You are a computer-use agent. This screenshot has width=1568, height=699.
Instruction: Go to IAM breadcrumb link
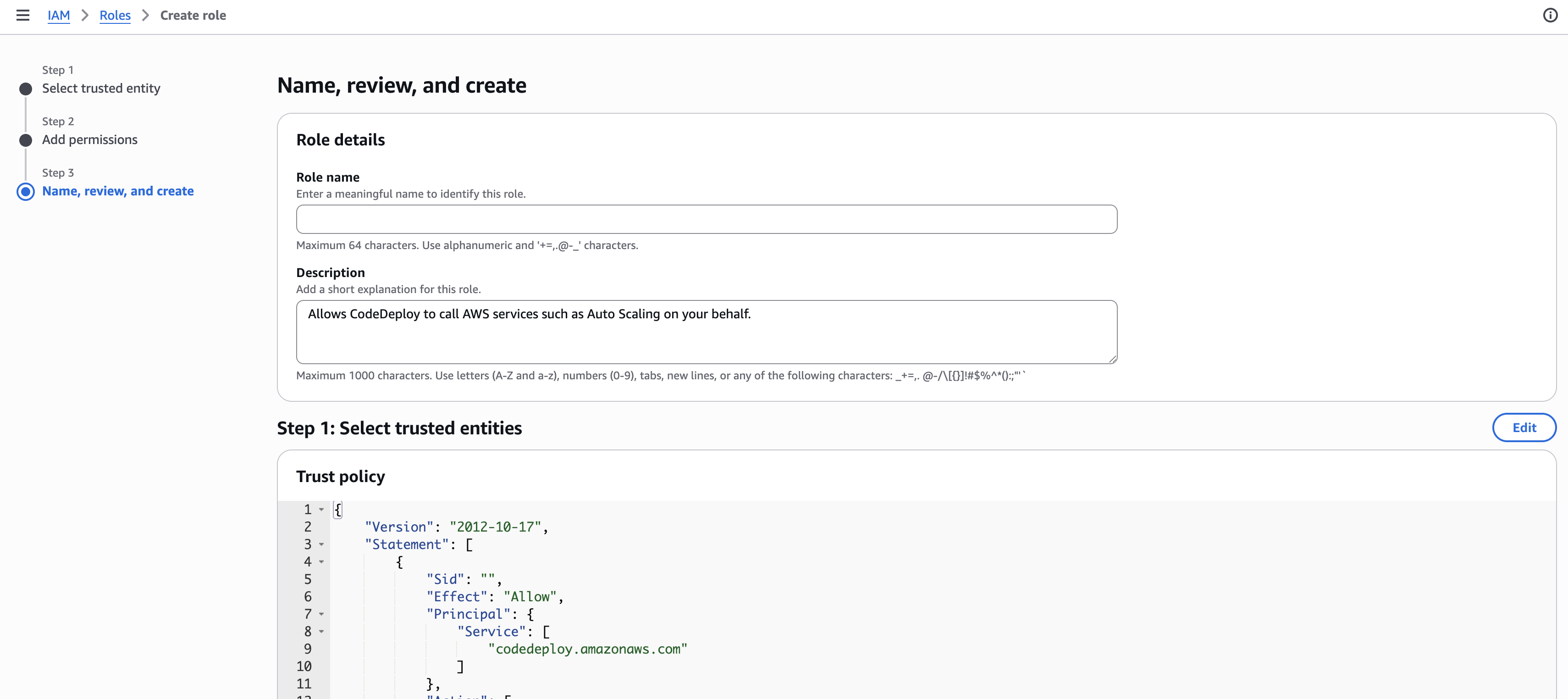(58, 15)
